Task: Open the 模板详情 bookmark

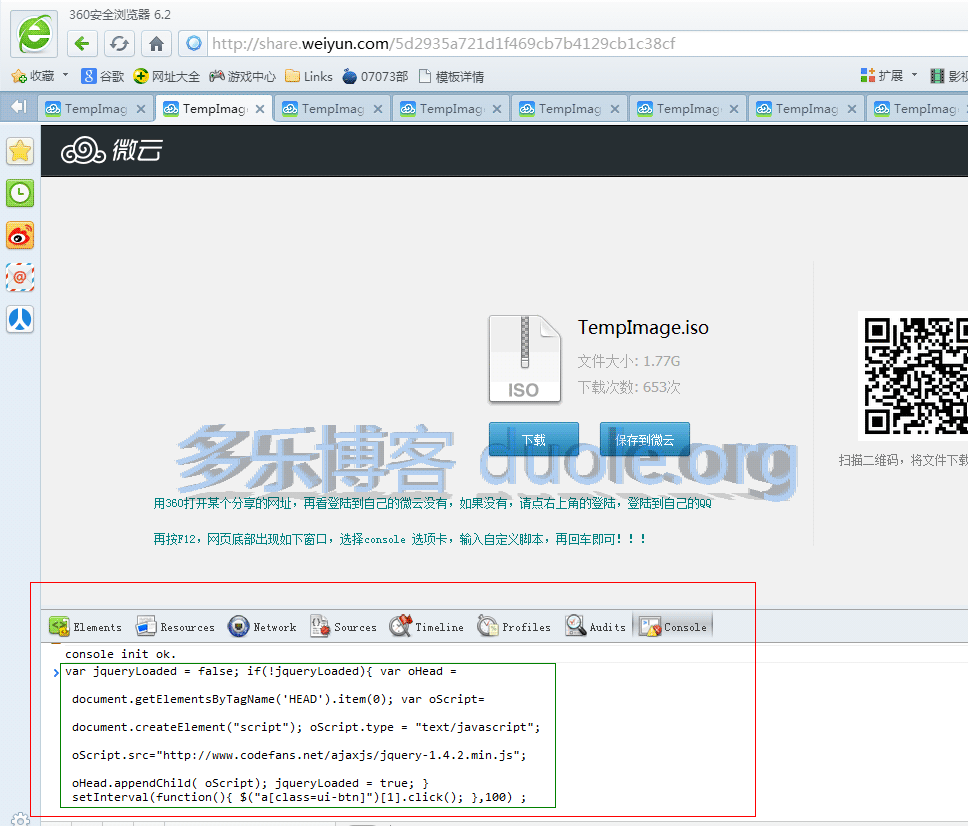Action: point(451,77)
